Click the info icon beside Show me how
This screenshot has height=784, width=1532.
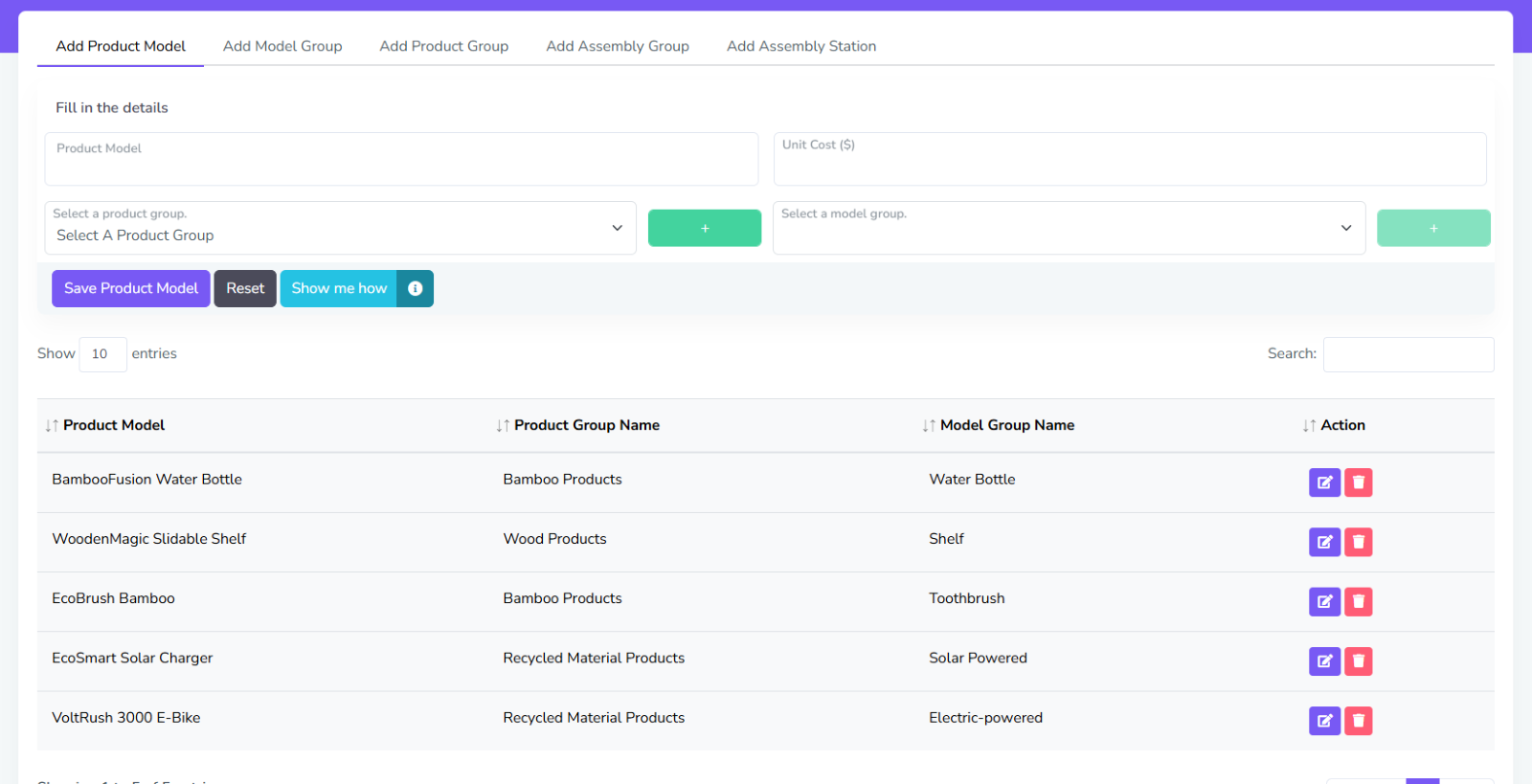(x=415, y=288)
